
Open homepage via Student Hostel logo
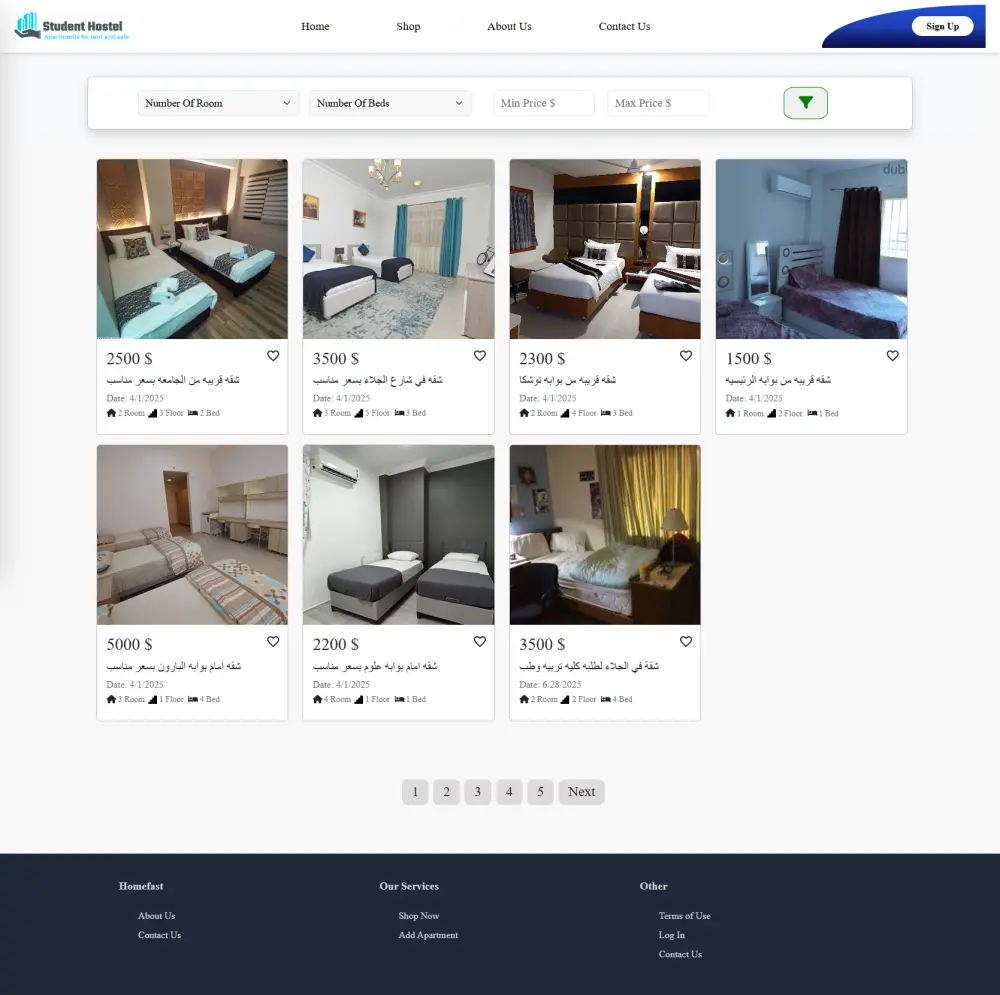(70, 26)
